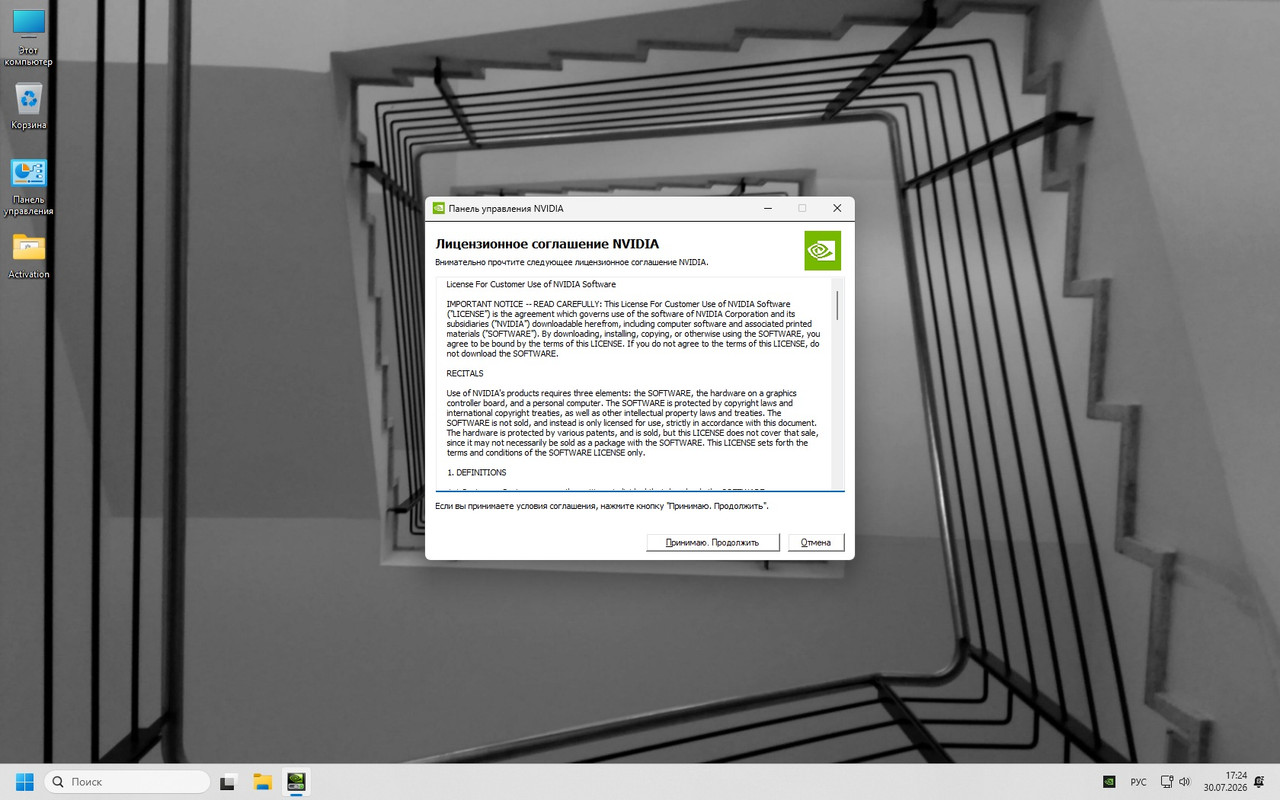
Task: Click the "Поиск" taskbar search box
Action: click(x=127, y=781)
